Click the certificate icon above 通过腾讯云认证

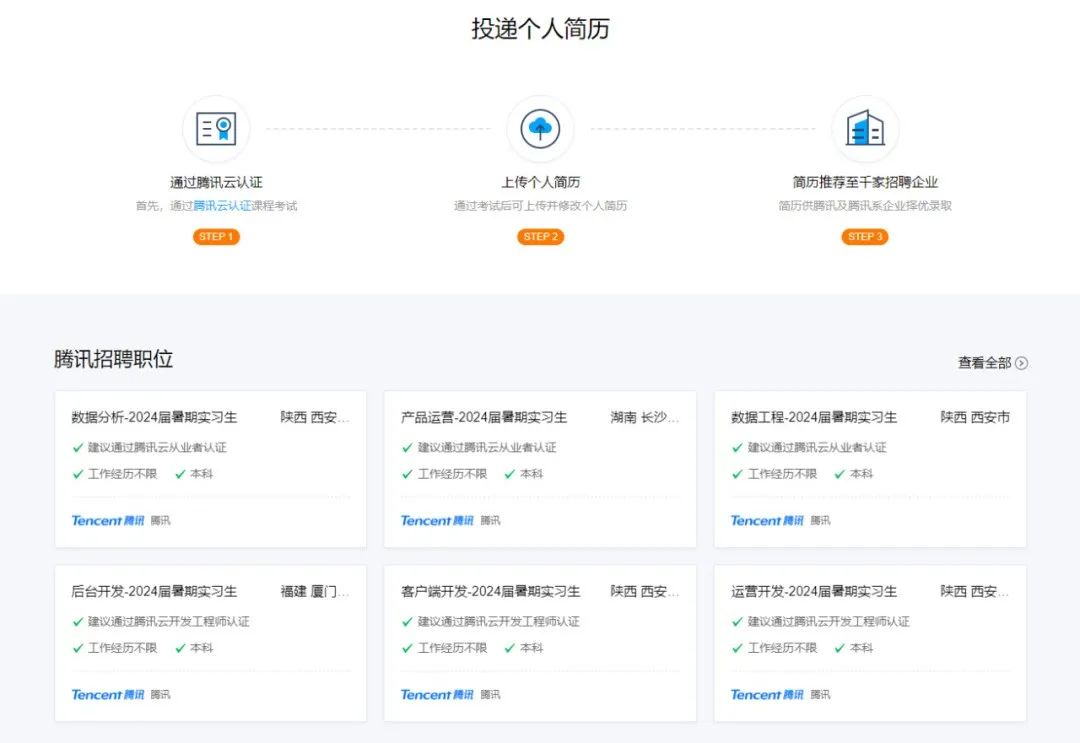point(216,129)
